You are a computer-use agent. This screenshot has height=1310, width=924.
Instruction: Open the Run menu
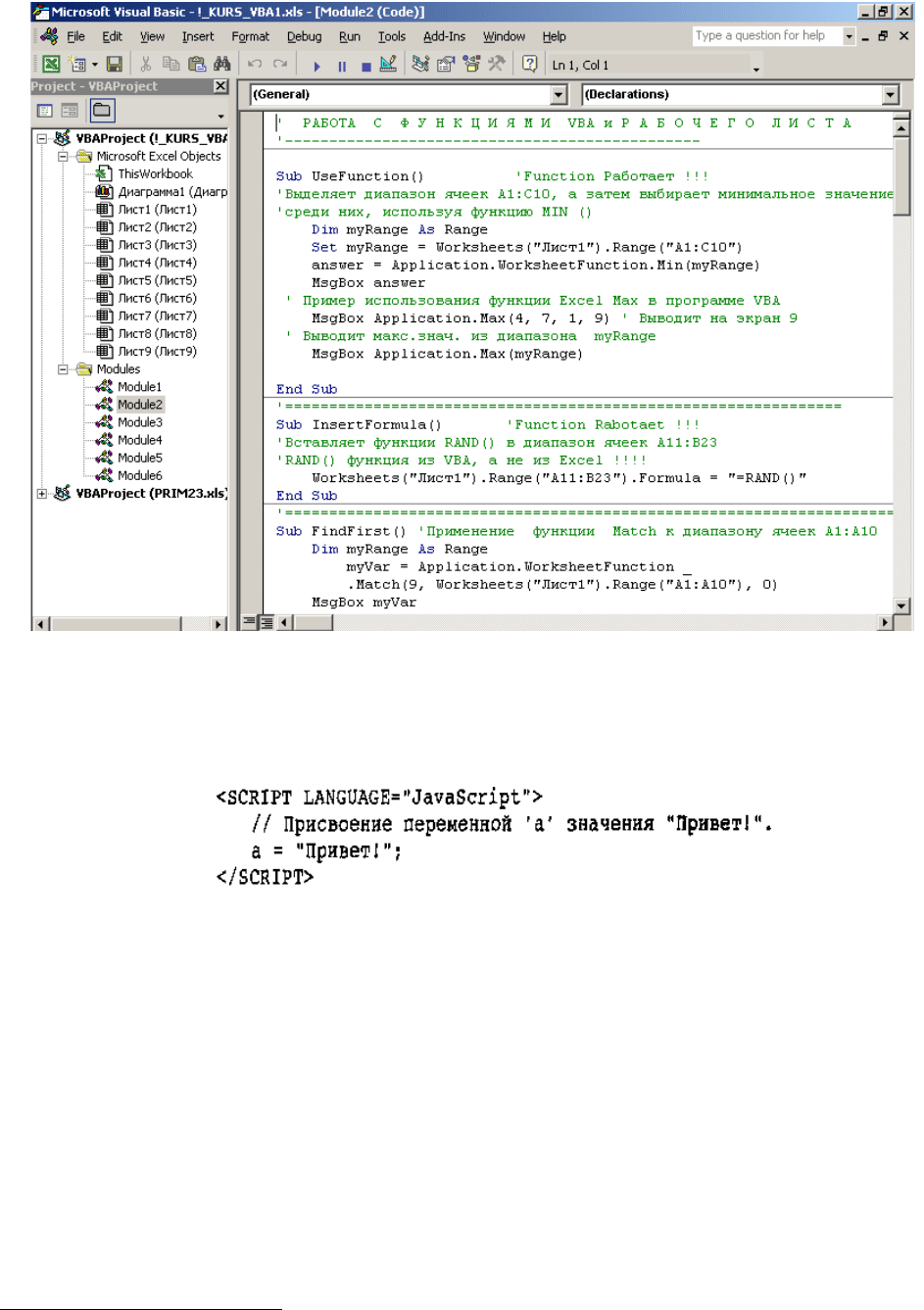coord(350,36)
